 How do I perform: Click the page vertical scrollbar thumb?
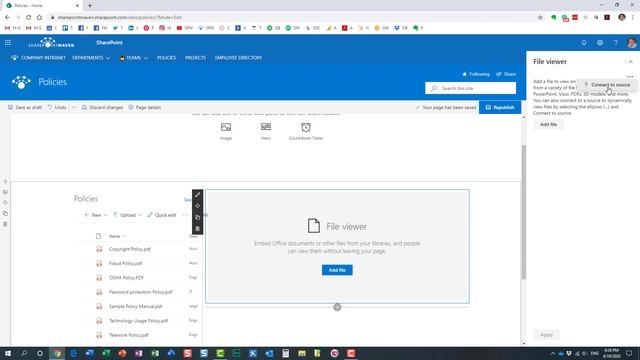(x=524, y=212)
